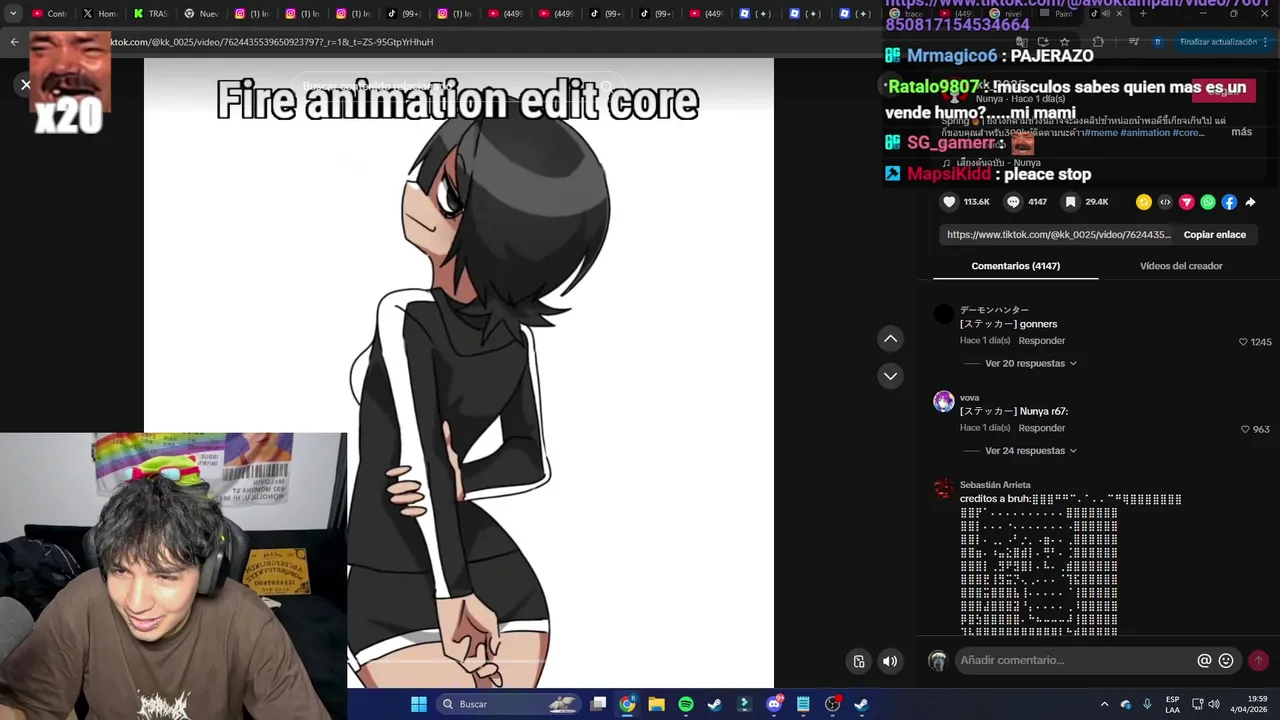Post comment with the red arrow button
The image size is (1280, 720).
pos(1259,660)
